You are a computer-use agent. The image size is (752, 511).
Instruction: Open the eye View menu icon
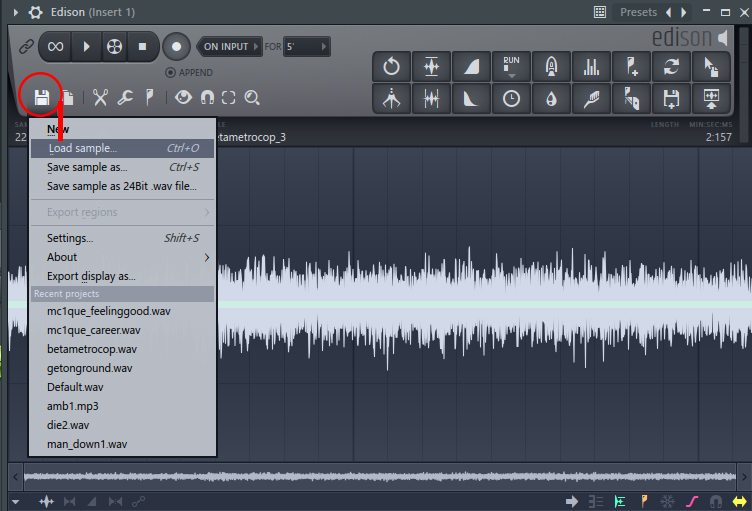(183, 97)
